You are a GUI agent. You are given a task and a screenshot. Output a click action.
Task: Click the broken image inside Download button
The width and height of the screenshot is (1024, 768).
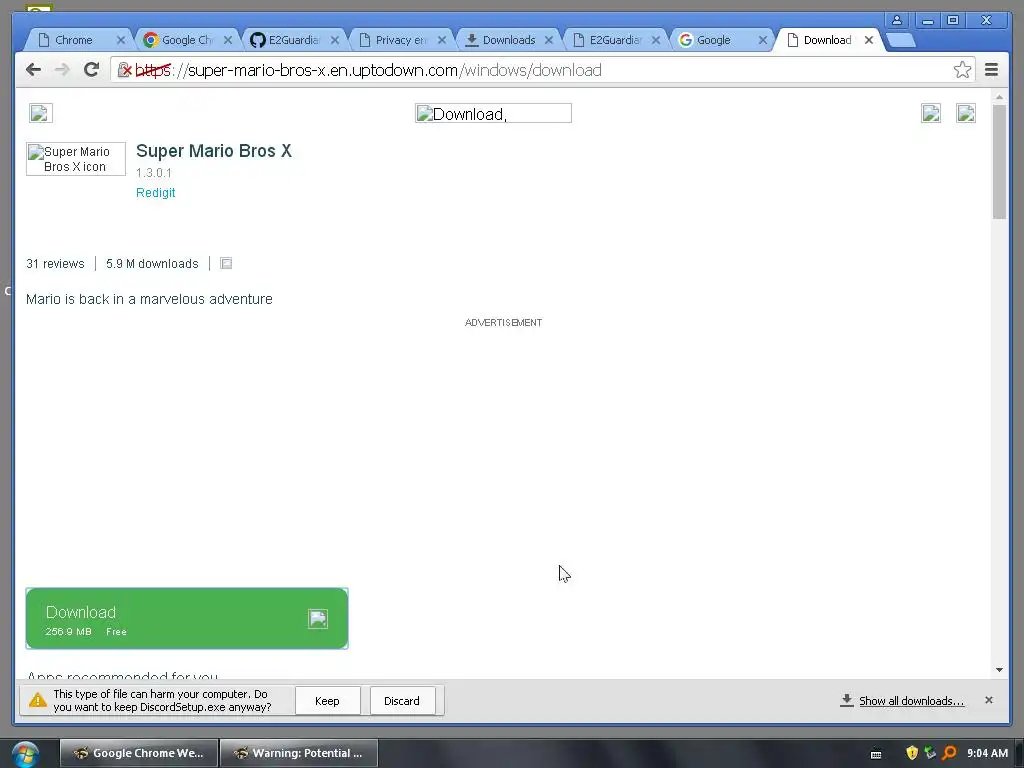tap(318, 618)
